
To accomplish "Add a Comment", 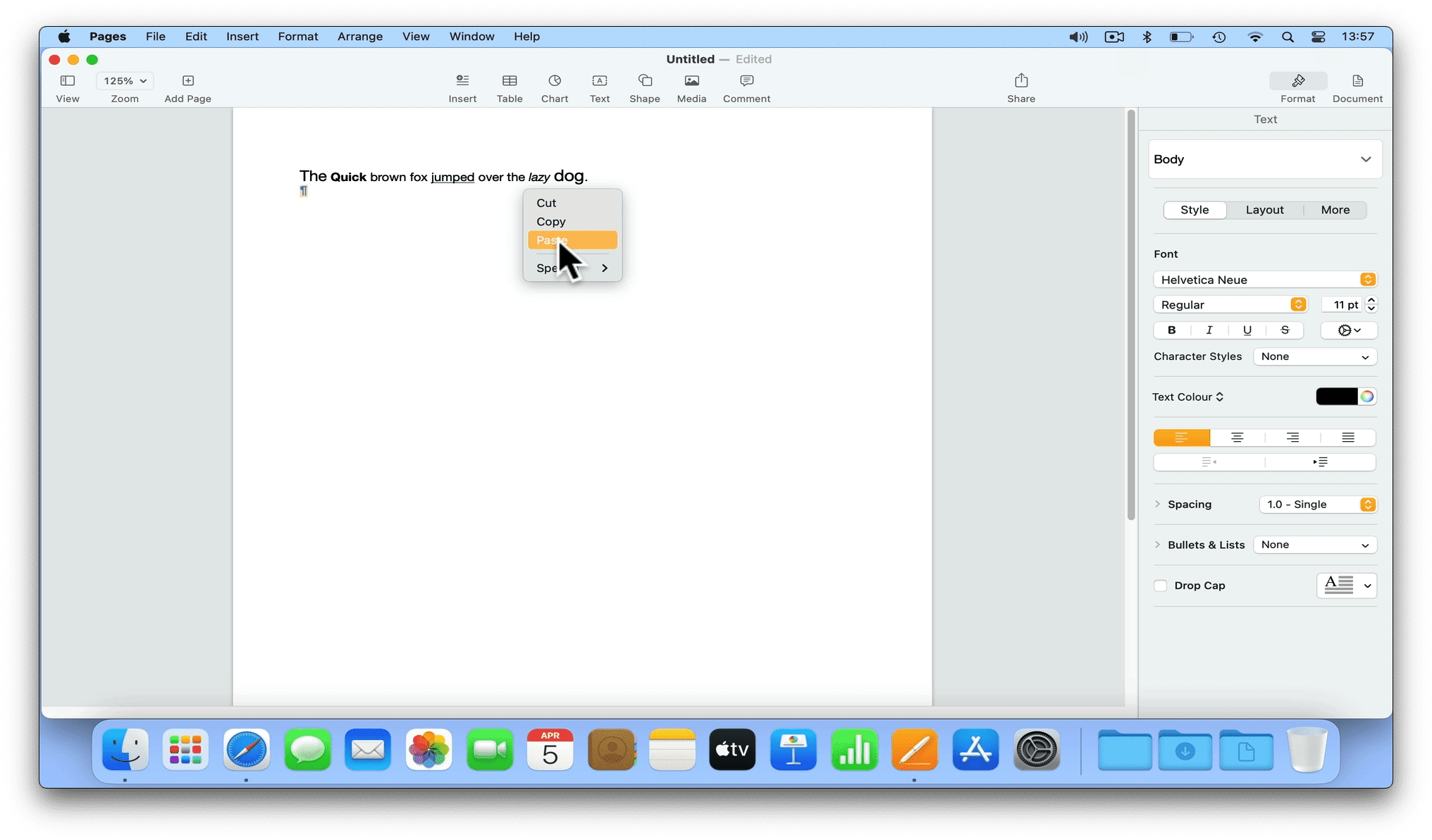I will pyautogui.click(x=746, y=87).
